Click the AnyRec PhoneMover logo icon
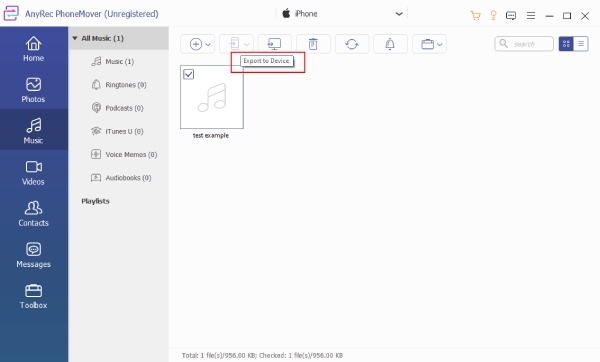 (11, 13)
